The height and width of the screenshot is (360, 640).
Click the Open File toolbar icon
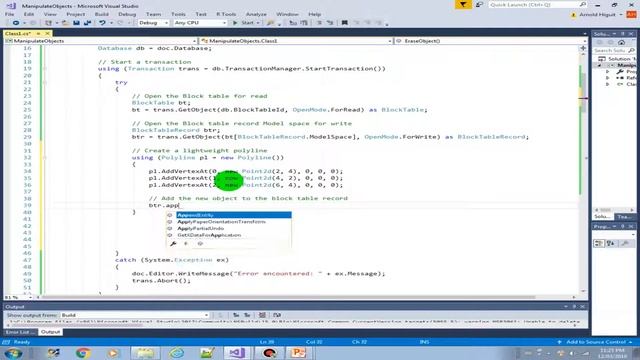click(x=65, y=23)
